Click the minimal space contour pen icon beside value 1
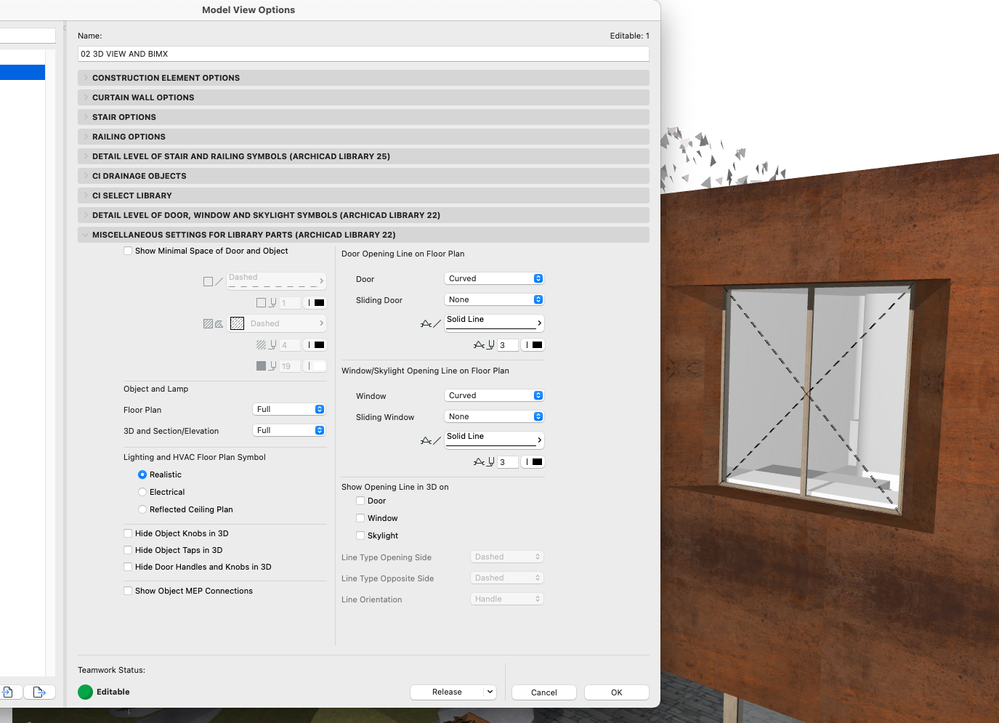The height and width of the screenshot is (723, 999). (266, 303)
